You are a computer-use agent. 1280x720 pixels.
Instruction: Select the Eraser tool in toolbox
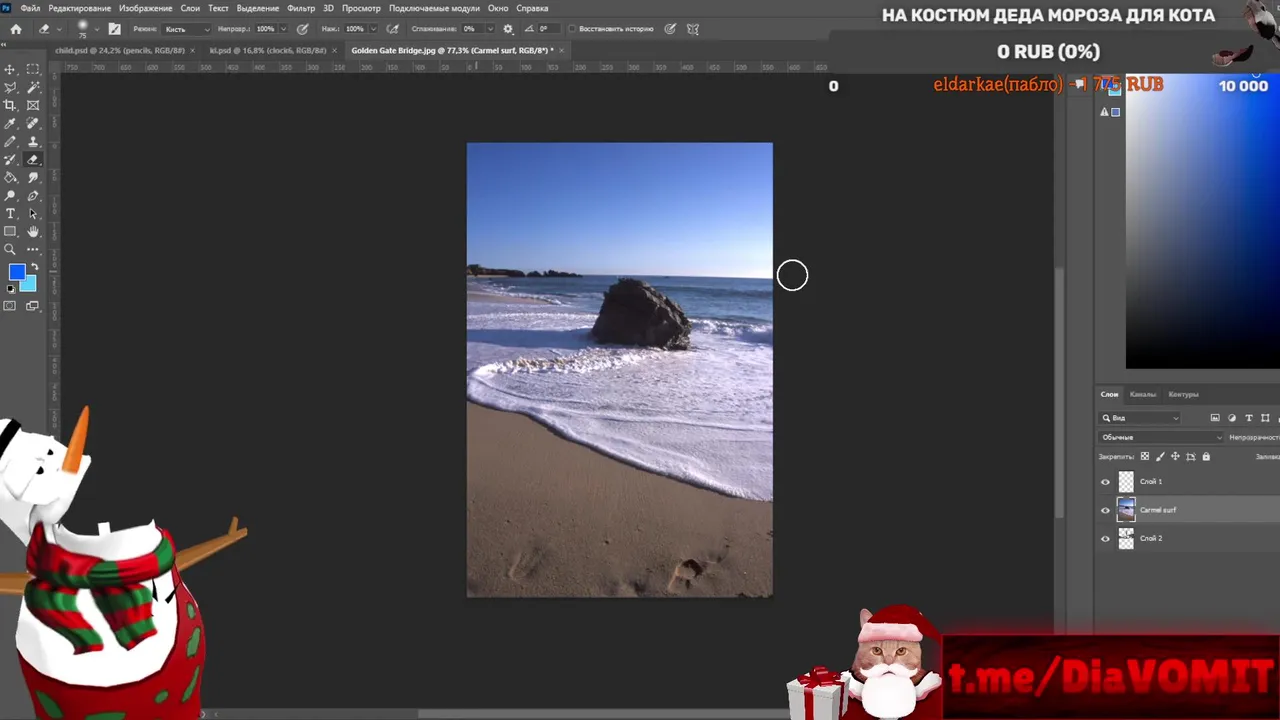pos(33,159)
